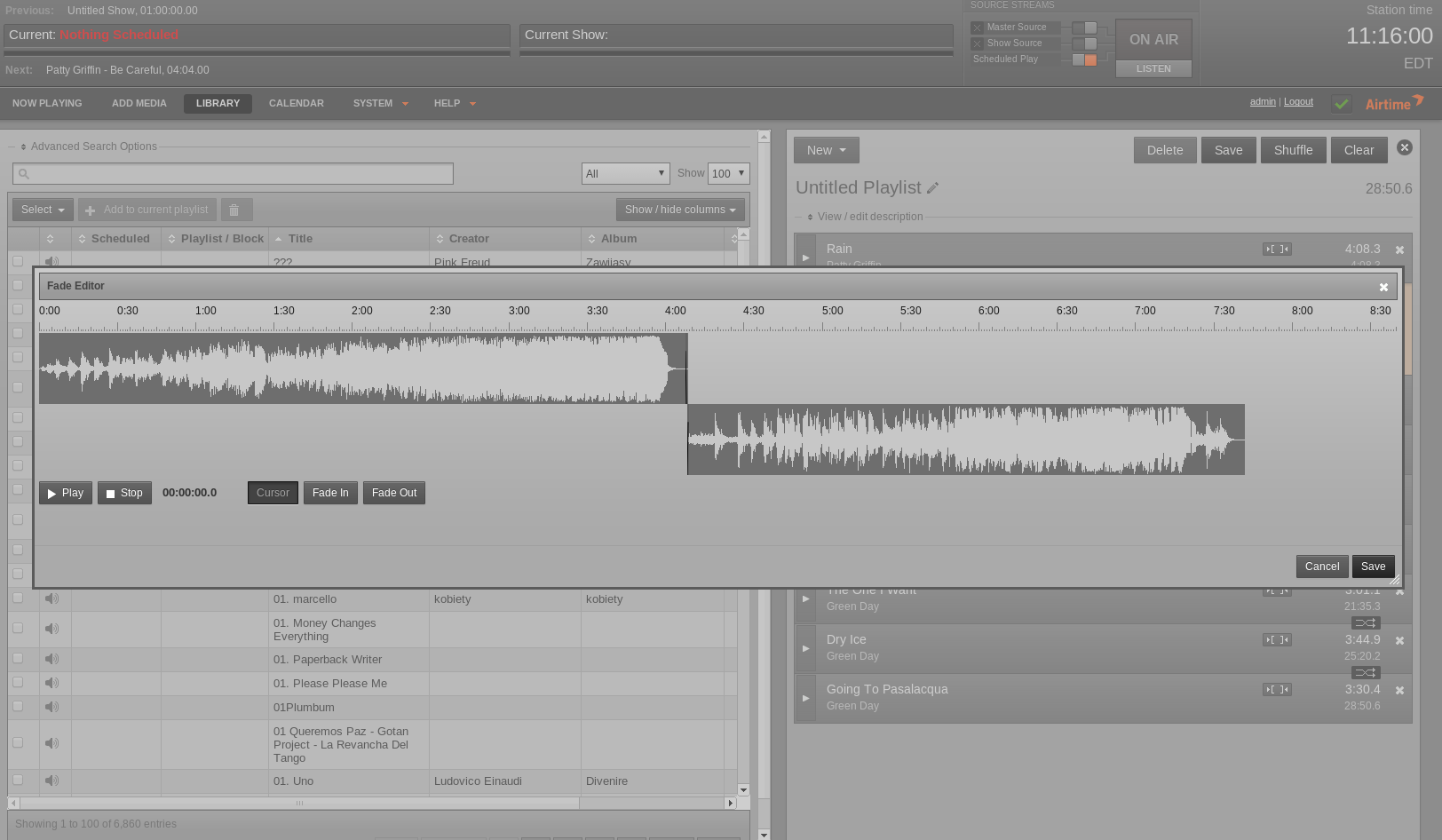Open the ADD MEDIA page
Screen dimensions: 1442x840
coord(139,103)
